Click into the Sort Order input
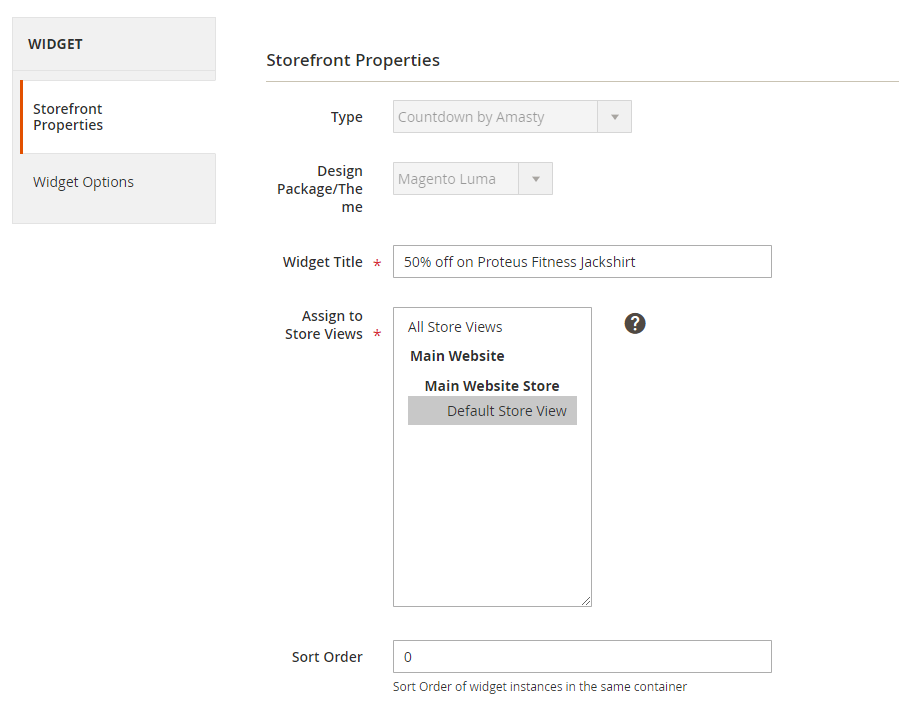The width and height of the screenshot is (913, 712). [582, 657]
